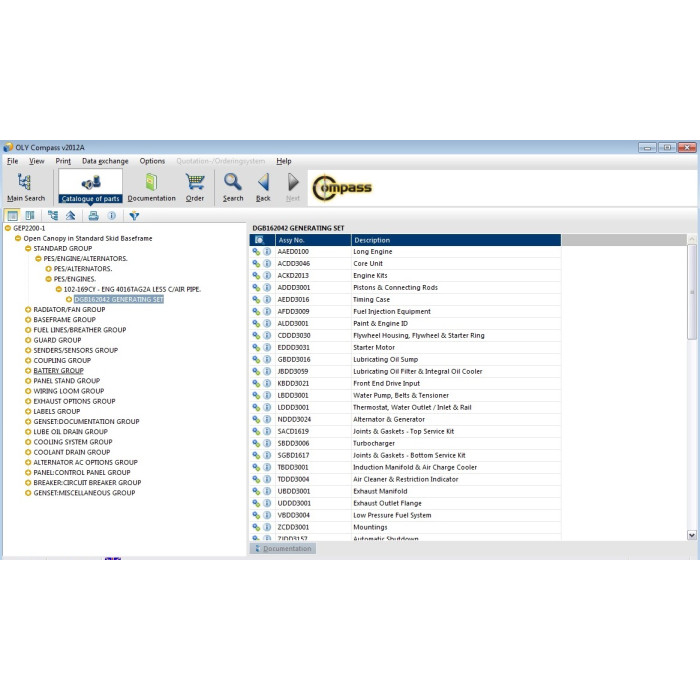Select LABELS GROUP in the tree
The height and width of the screenshot is (700, 700).
coord(57,412)
